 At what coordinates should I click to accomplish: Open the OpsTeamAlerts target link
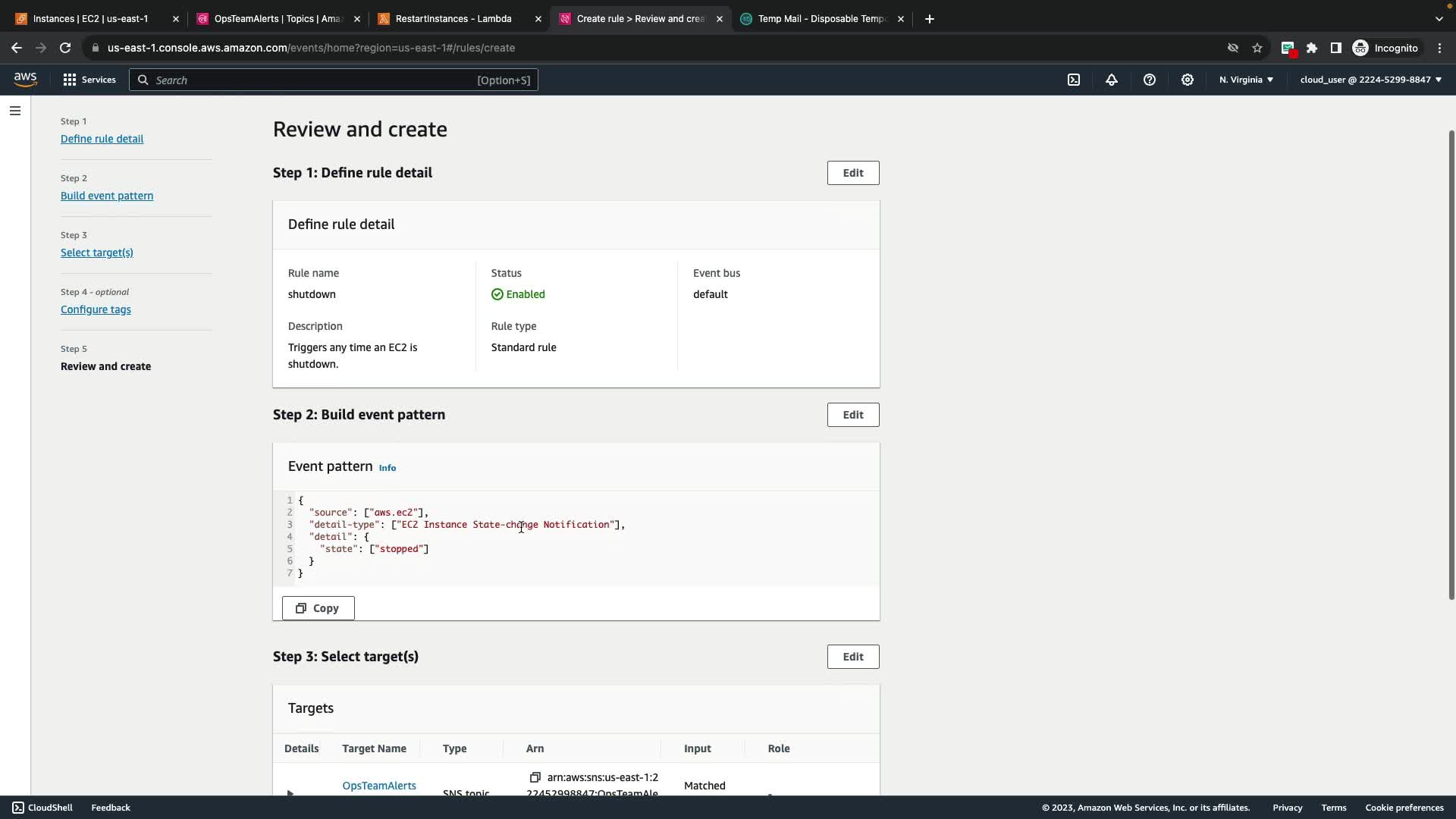click(378, 786)
